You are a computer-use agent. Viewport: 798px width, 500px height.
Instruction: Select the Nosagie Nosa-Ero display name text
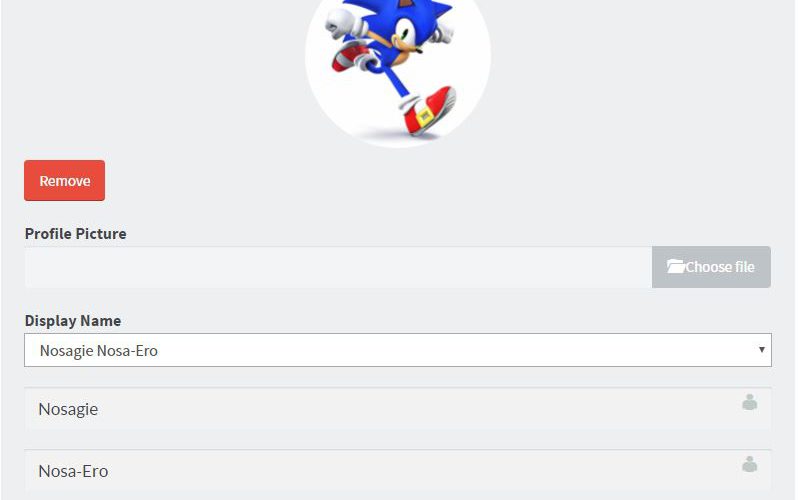coord(99,351)
